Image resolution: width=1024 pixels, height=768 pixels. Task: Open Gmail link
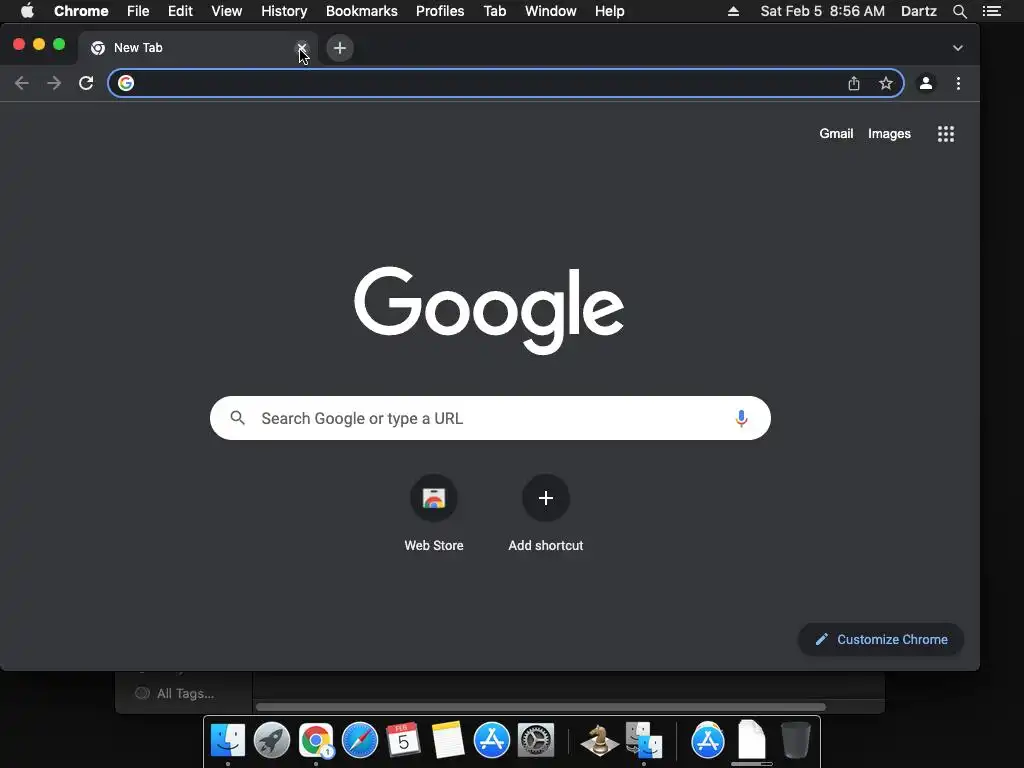[x=836, y=133]
